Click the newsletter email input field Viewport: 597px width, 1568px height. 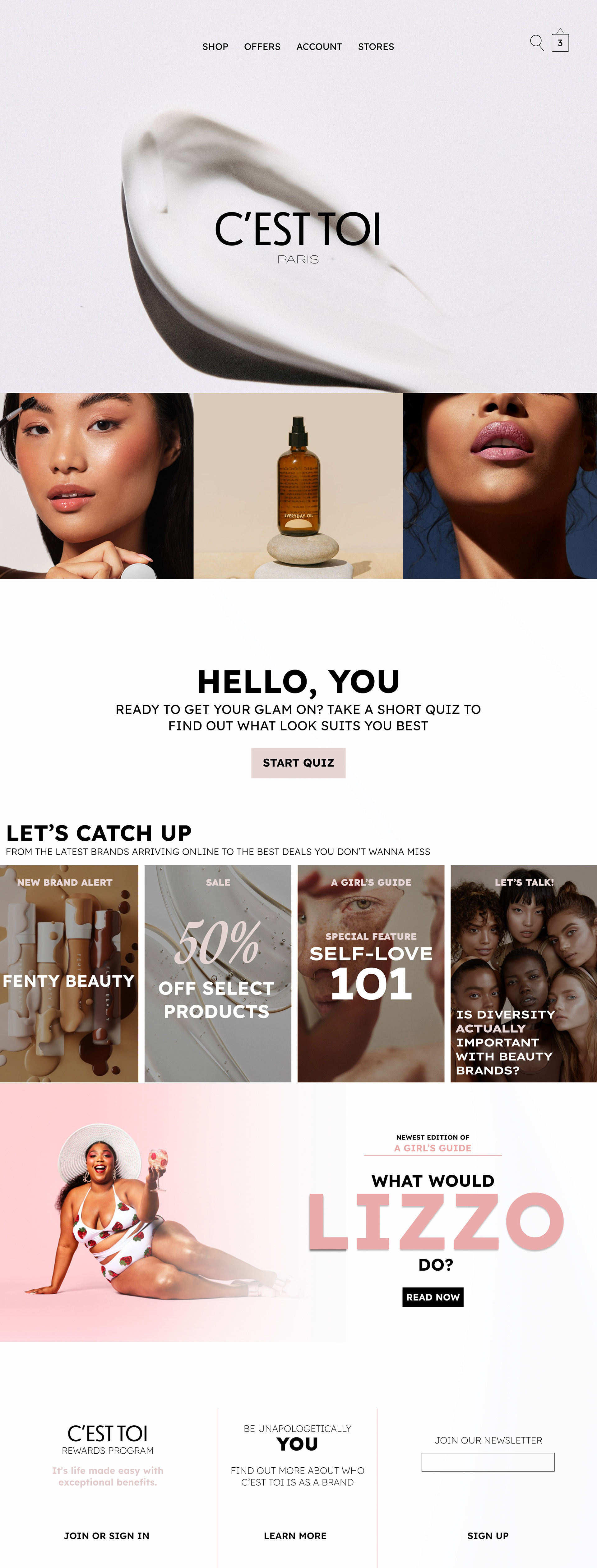(x=488, y=1462)
